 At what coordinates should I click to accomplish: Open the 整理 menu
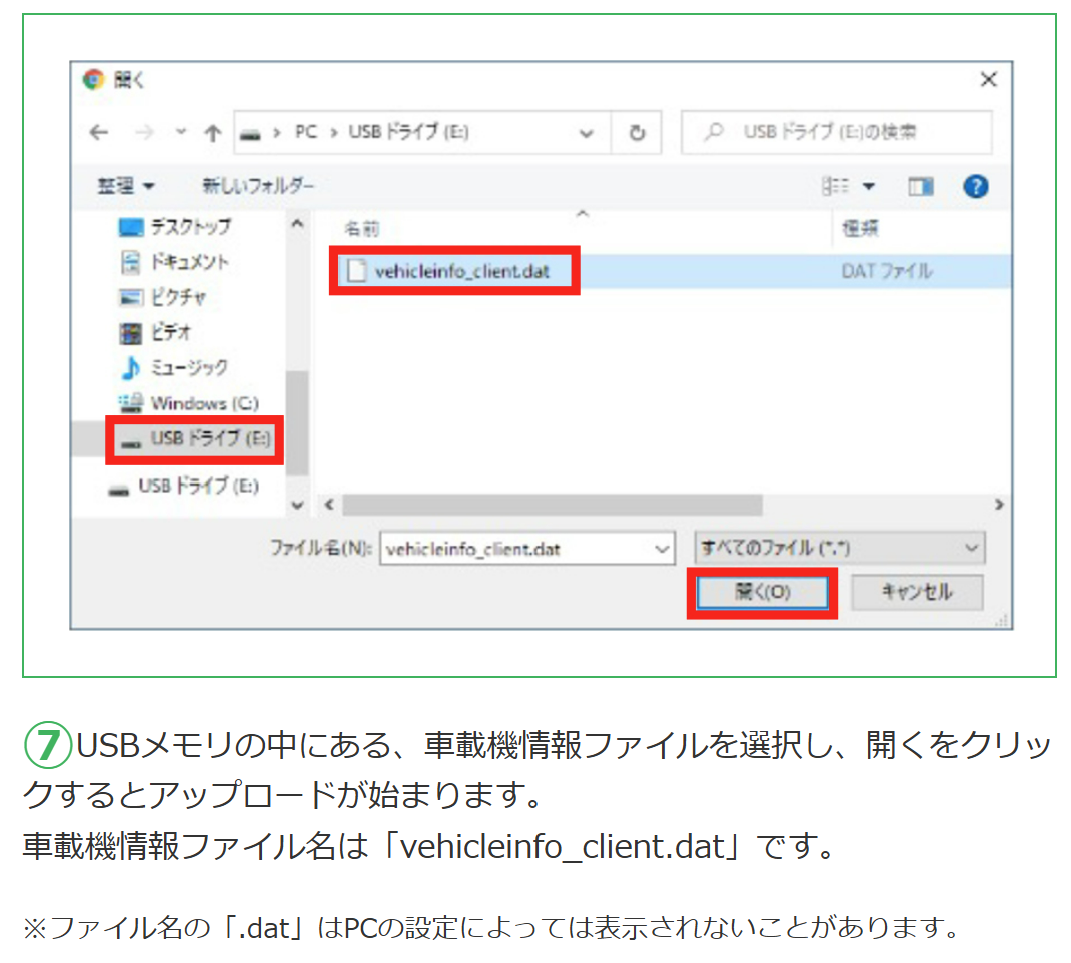pos(126,186)
